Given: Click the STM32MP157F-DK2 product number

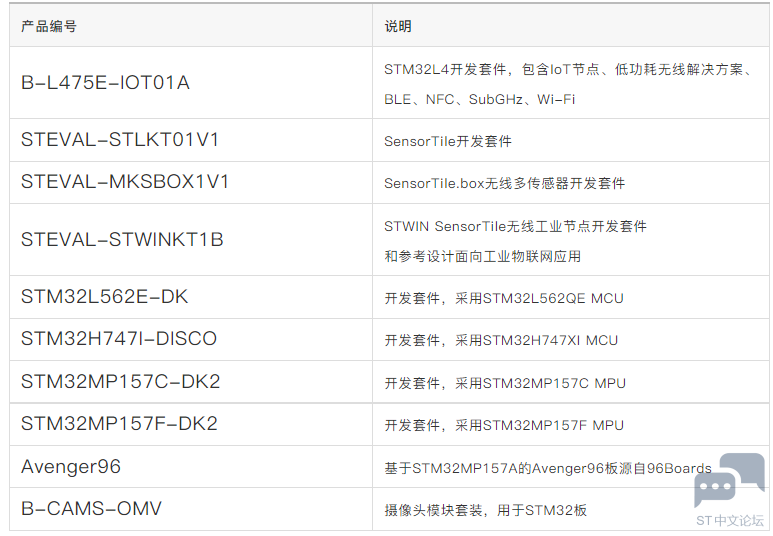Looking at the screenshot, I should 119,424.
